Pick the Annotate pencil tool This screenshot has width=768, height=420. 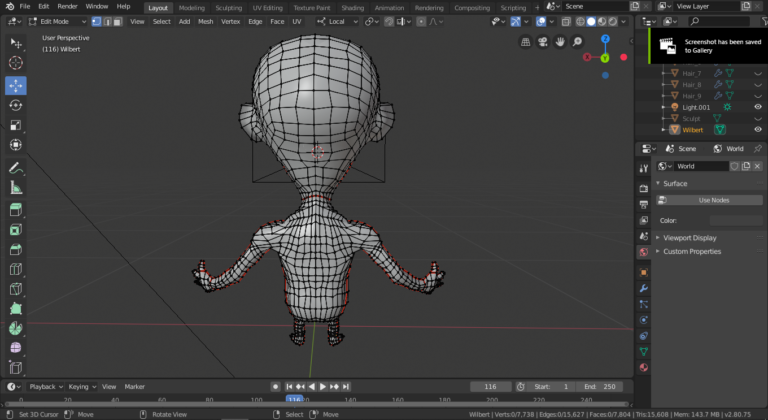click(16, 168)
